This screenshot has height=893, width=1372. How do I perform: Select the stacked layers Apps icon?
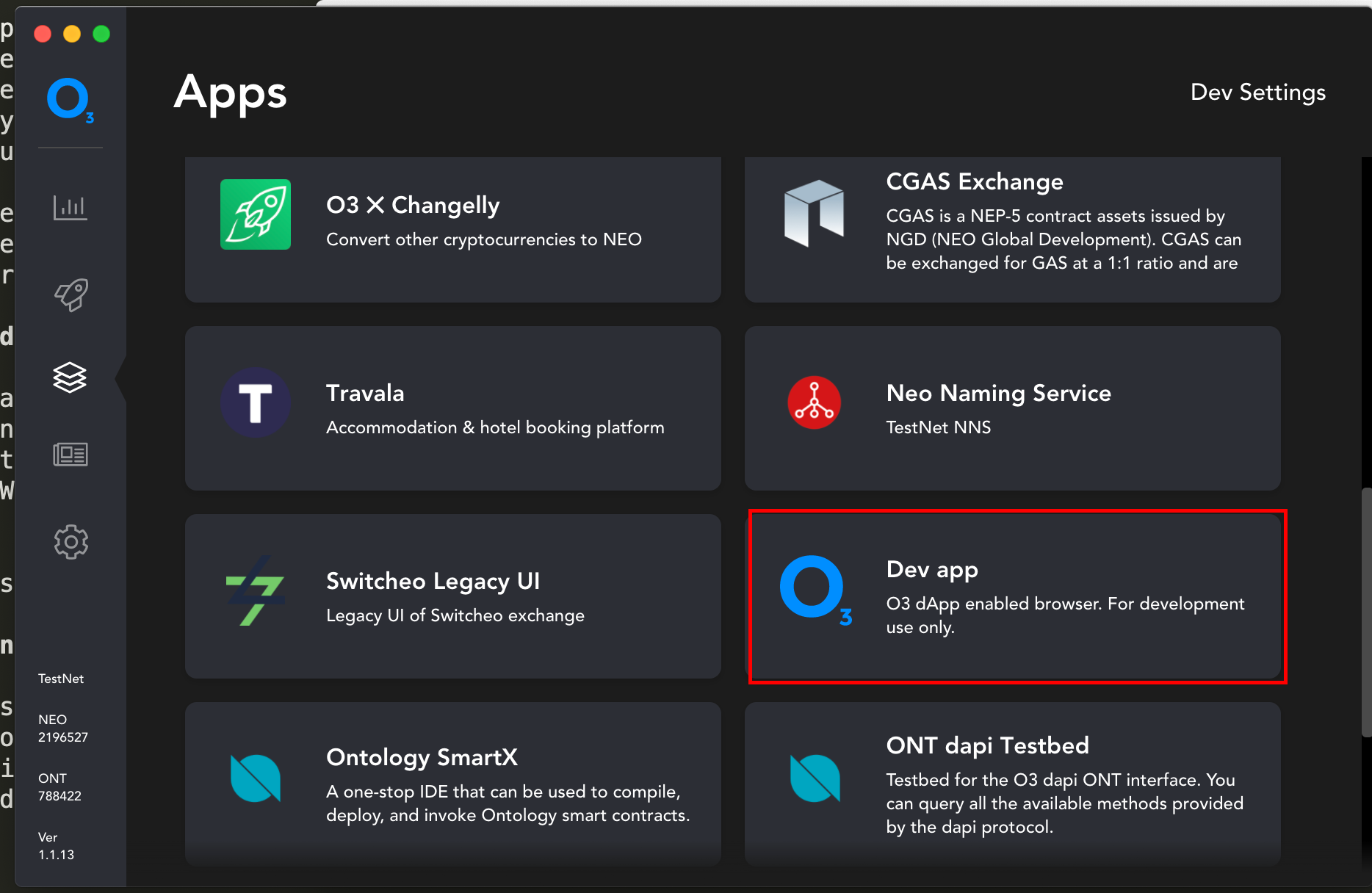tap(70, 377)
